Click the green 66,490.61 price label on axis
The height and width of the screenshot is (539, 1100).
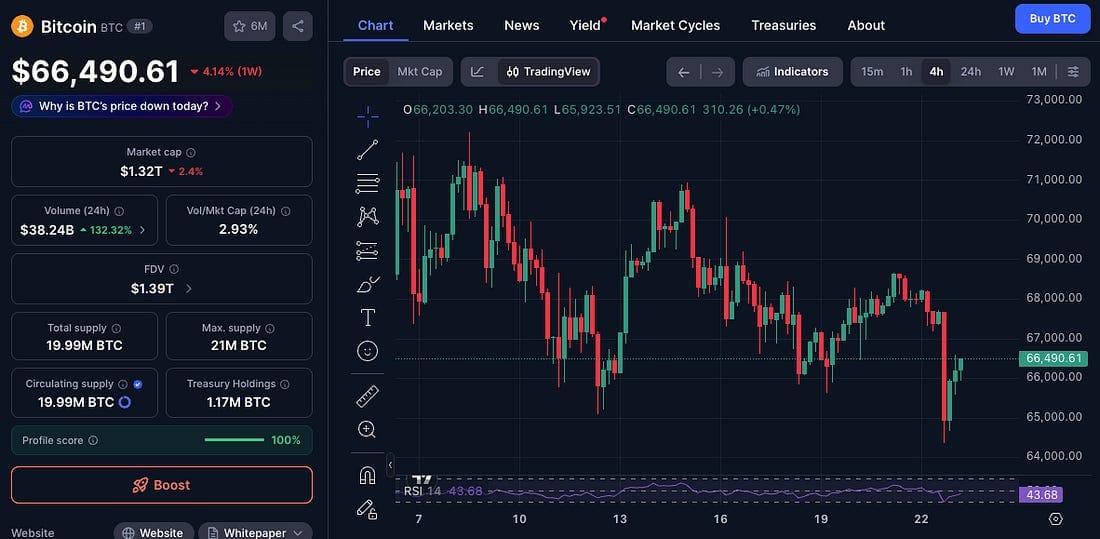1054,358
